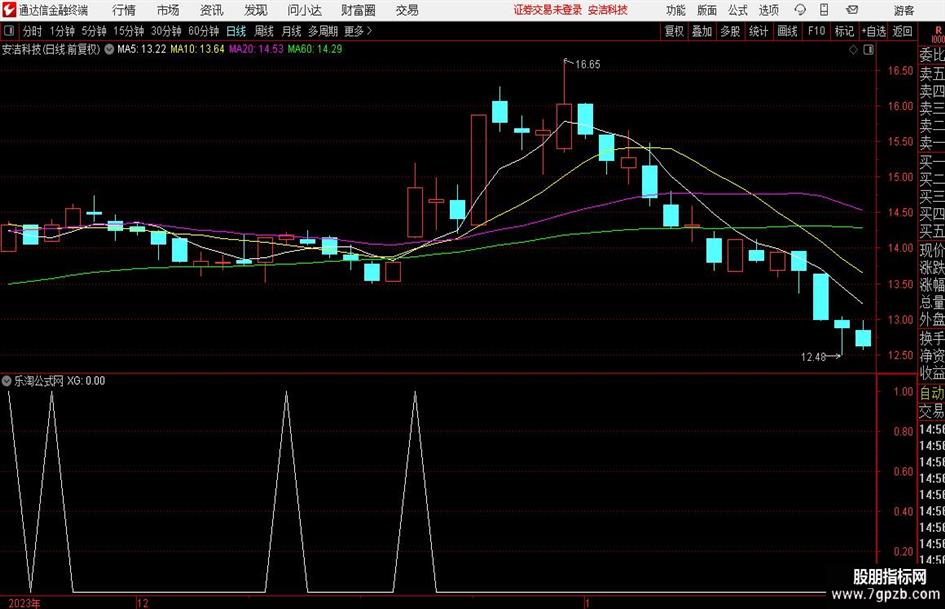The height and width of the screenshot is (609, 945).
Task: Click the MA10: 13.64 label
Action: [x=197, y=49]
